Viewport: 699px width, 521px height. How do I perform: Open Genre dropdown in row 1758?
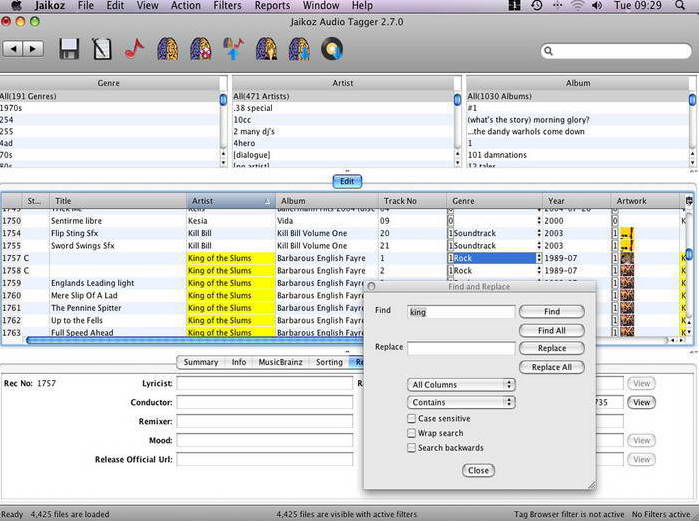click(539, 271)
